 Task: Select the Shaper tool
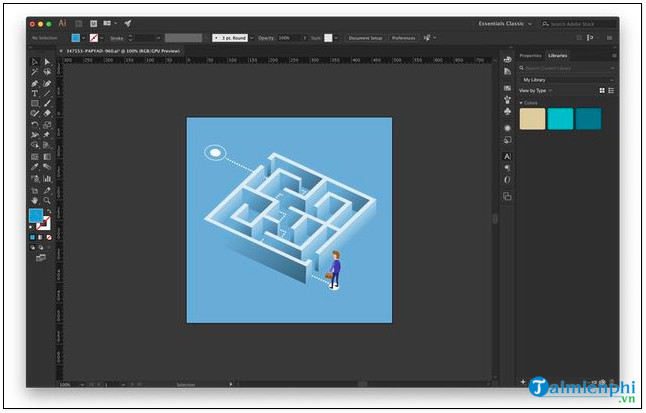point(35,113)
